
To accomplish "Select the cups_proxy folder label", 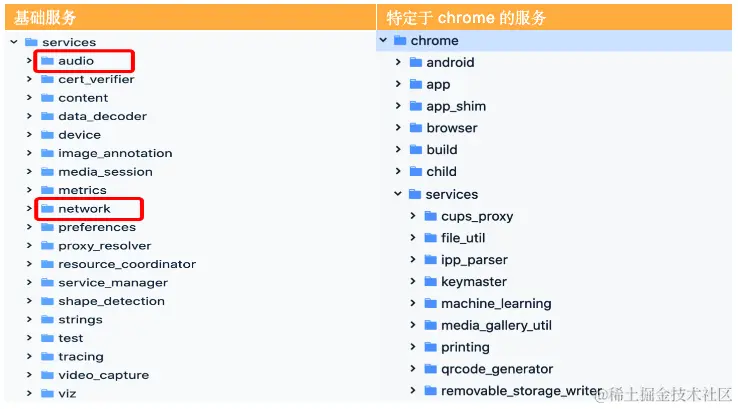I will coord(476,216).
